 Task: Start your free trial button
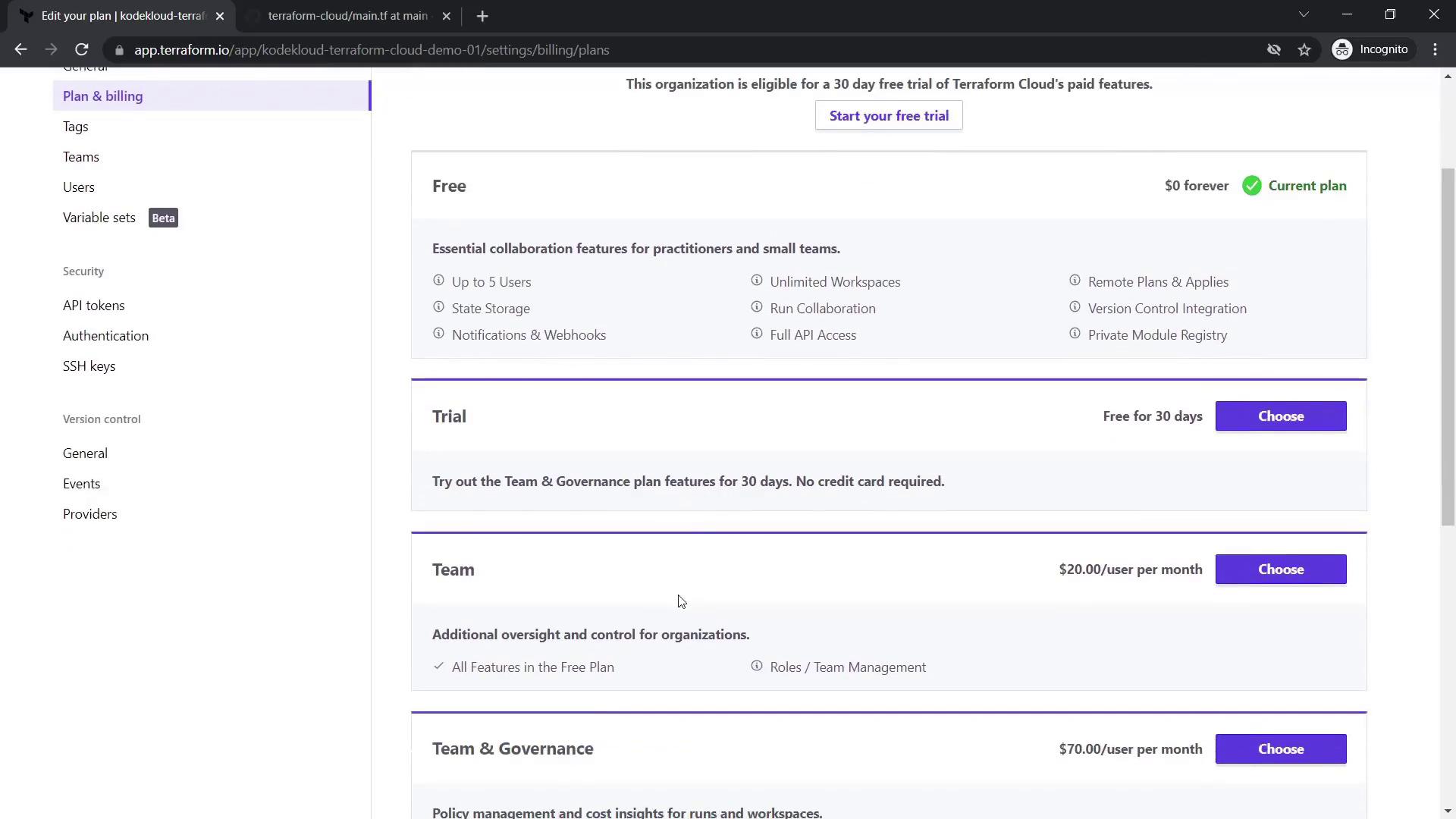click(889, 116)
